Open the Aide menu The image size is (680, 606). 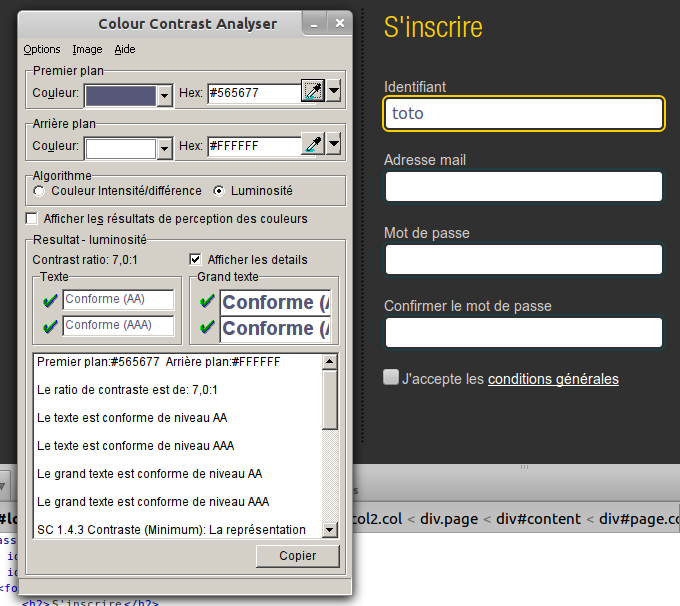click(x=125, y=49)
